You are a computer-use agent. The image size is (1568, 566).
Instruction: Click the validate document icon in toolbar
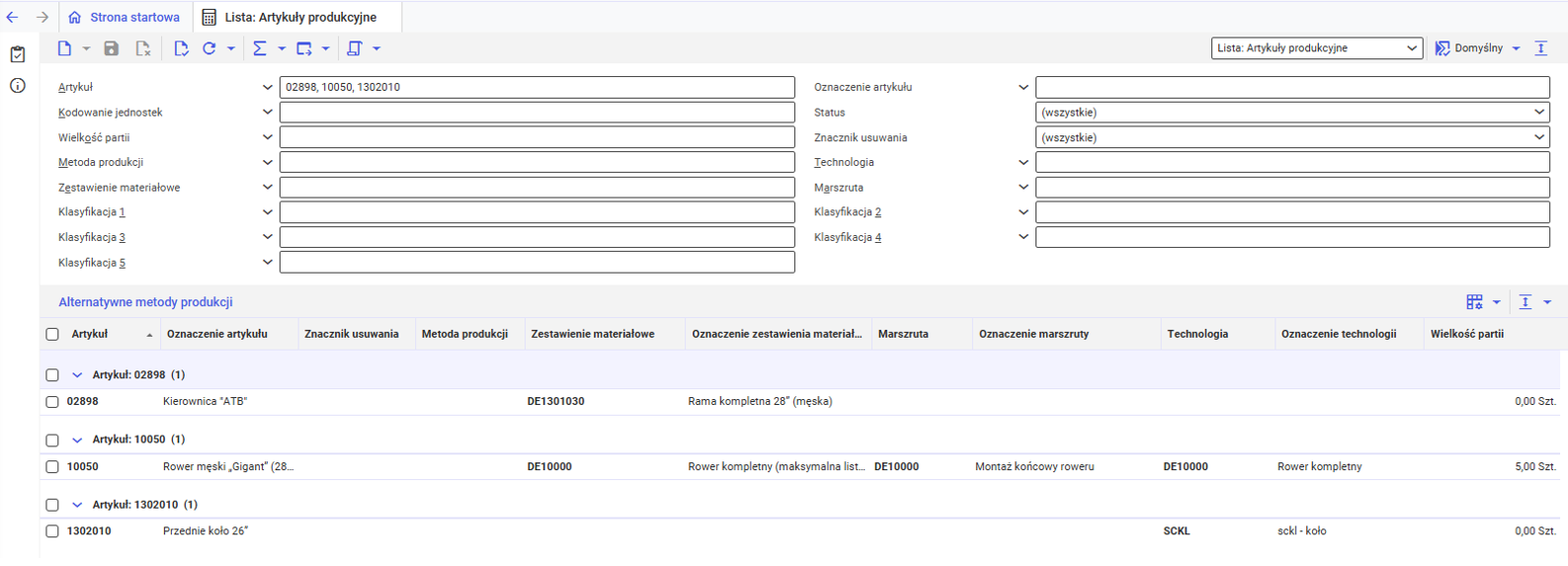(181, 48)
